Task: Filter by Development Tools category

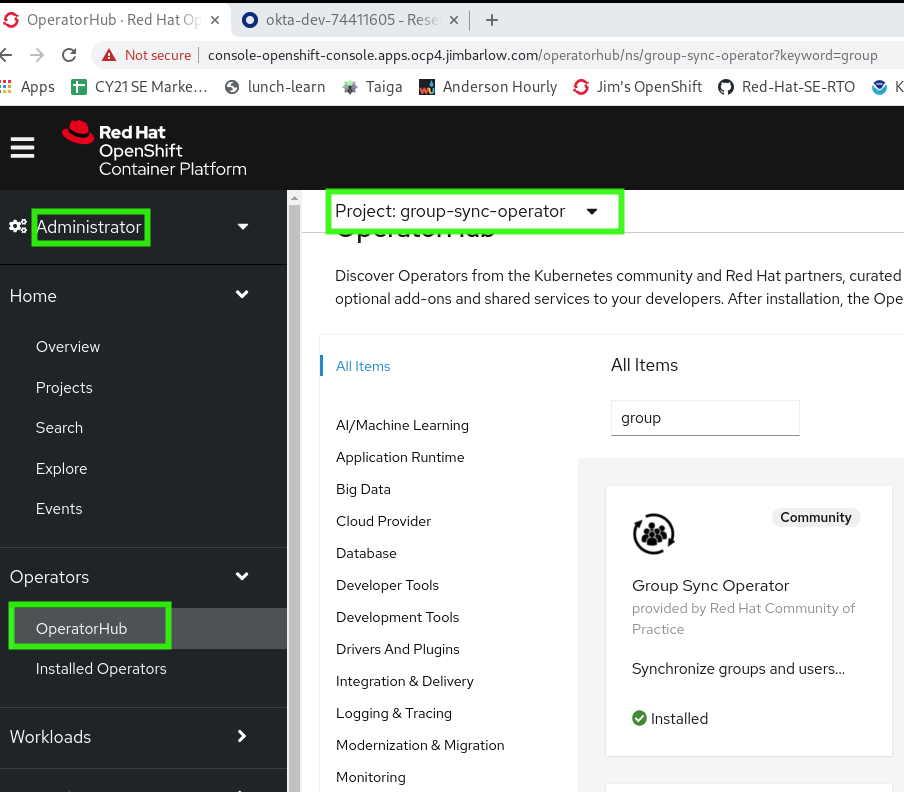Action: pyautogui.click(x=398, y=617)
